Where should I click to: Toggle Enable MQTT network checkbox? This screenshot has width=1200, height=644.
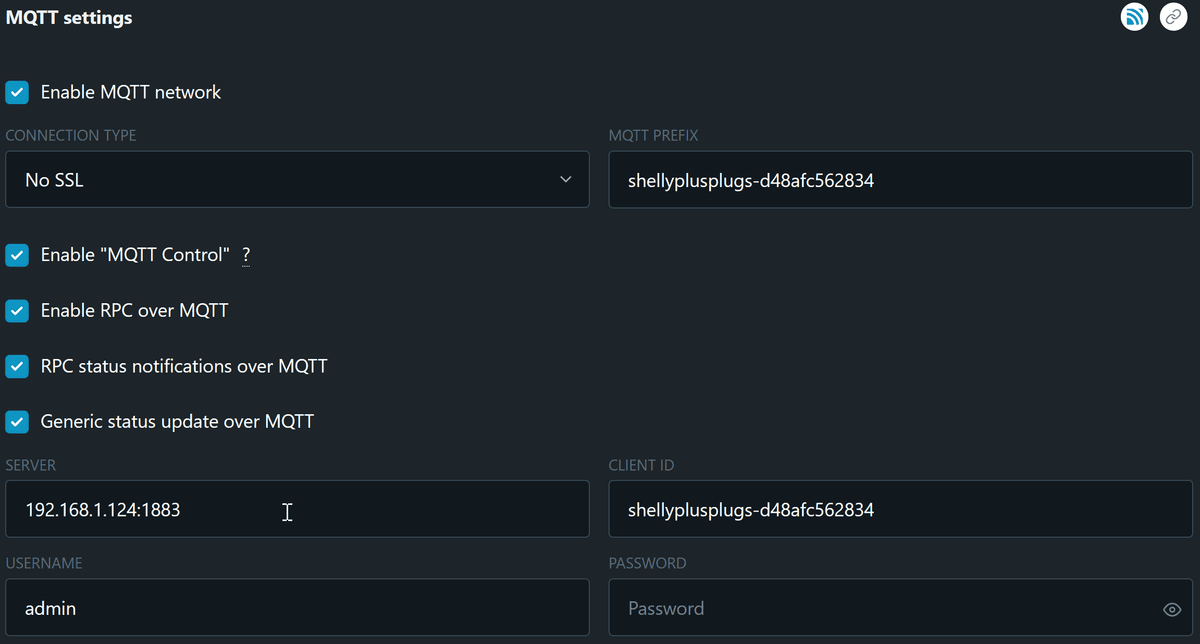(17, 93)
